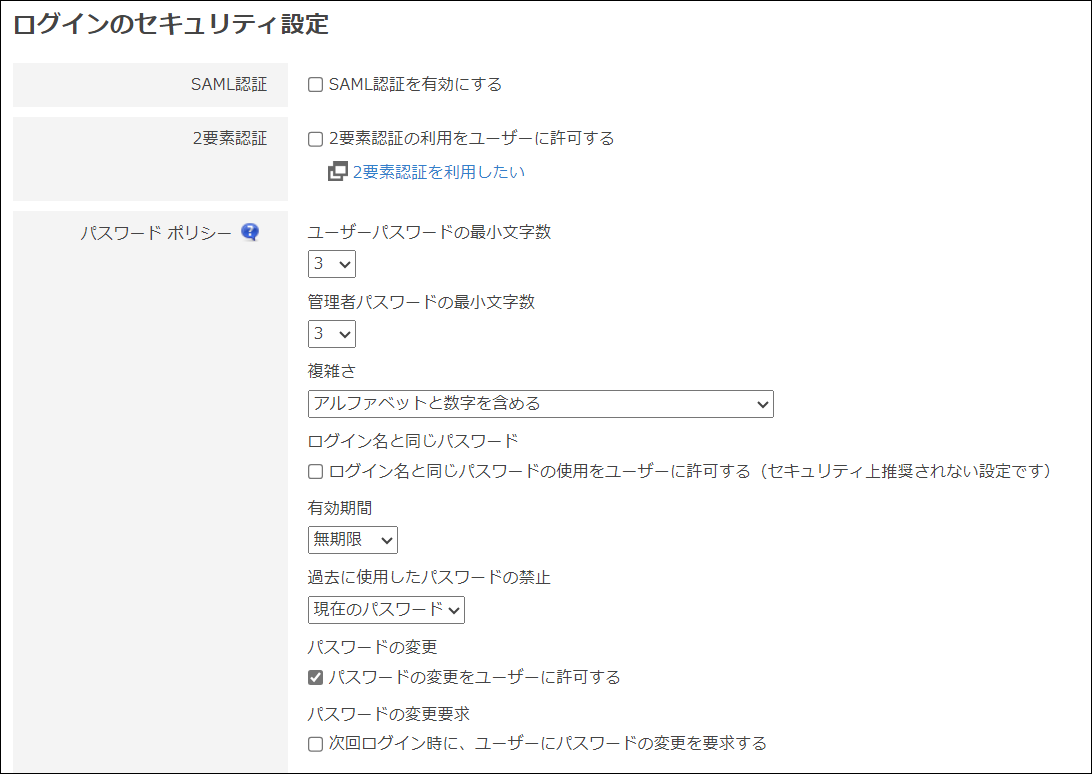Click the 複雑さ field heading
The image size is (1092, 774).
click(x=332, y=371)
